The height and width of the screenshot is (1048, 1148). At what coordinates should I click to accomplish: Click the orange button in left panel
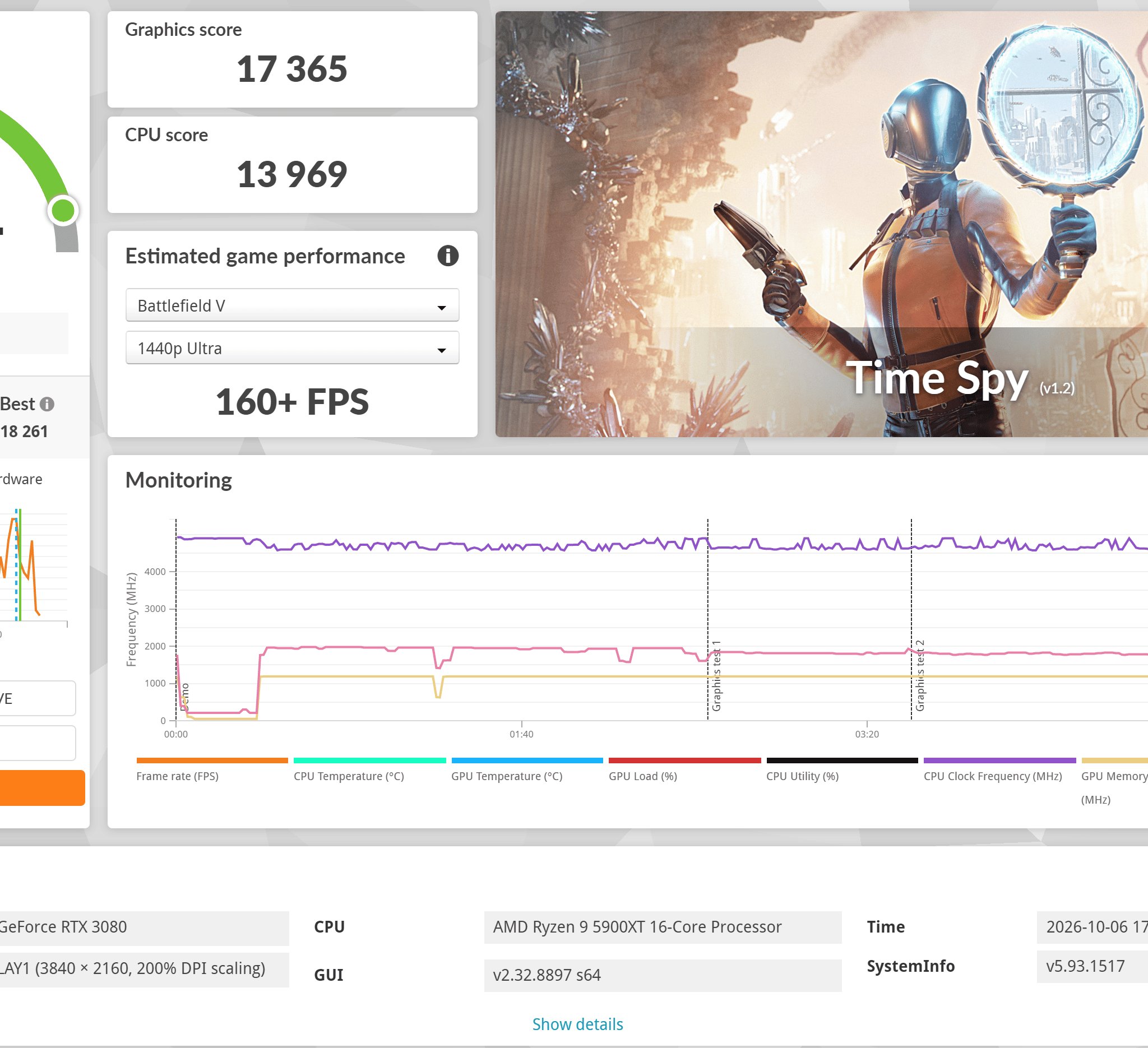click(x=42, y=788)
